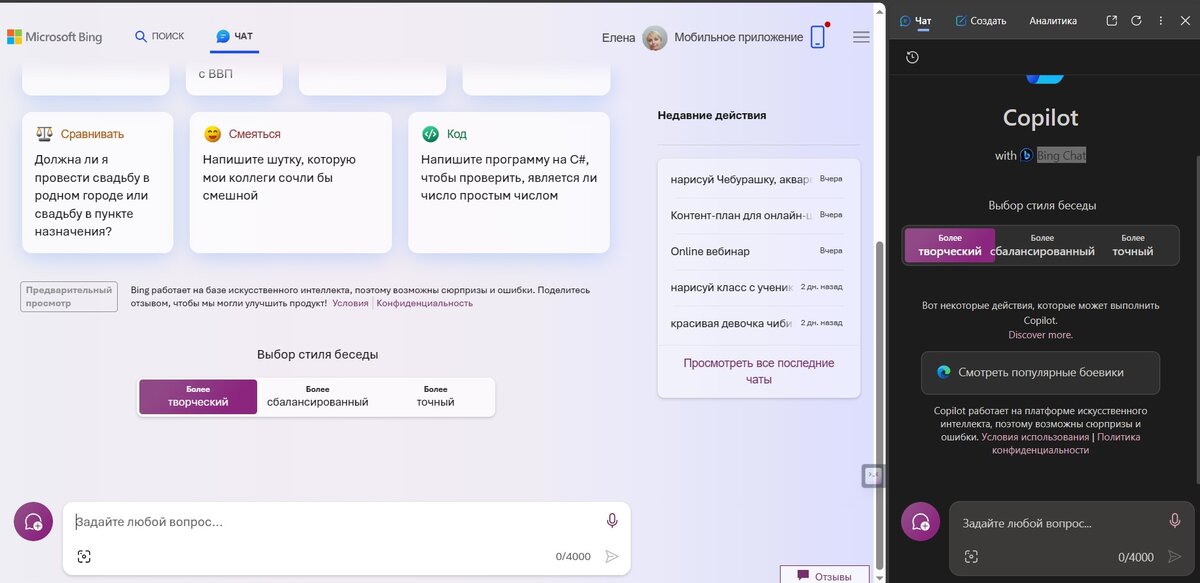The width and height of the screenshot is (1200, 583).
Task: Click the laughing emoji beside Смеяться
Action: point(212,133)
